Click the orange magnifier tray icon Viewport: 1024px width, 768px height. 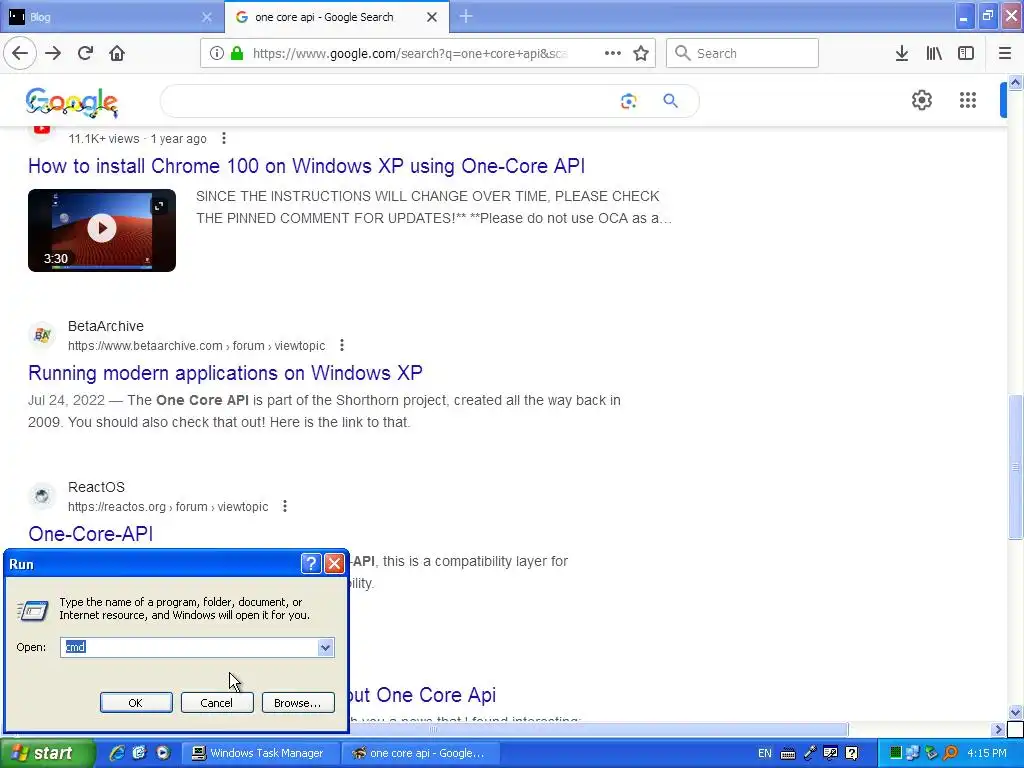pyautogui.click(x=951, y=753)
